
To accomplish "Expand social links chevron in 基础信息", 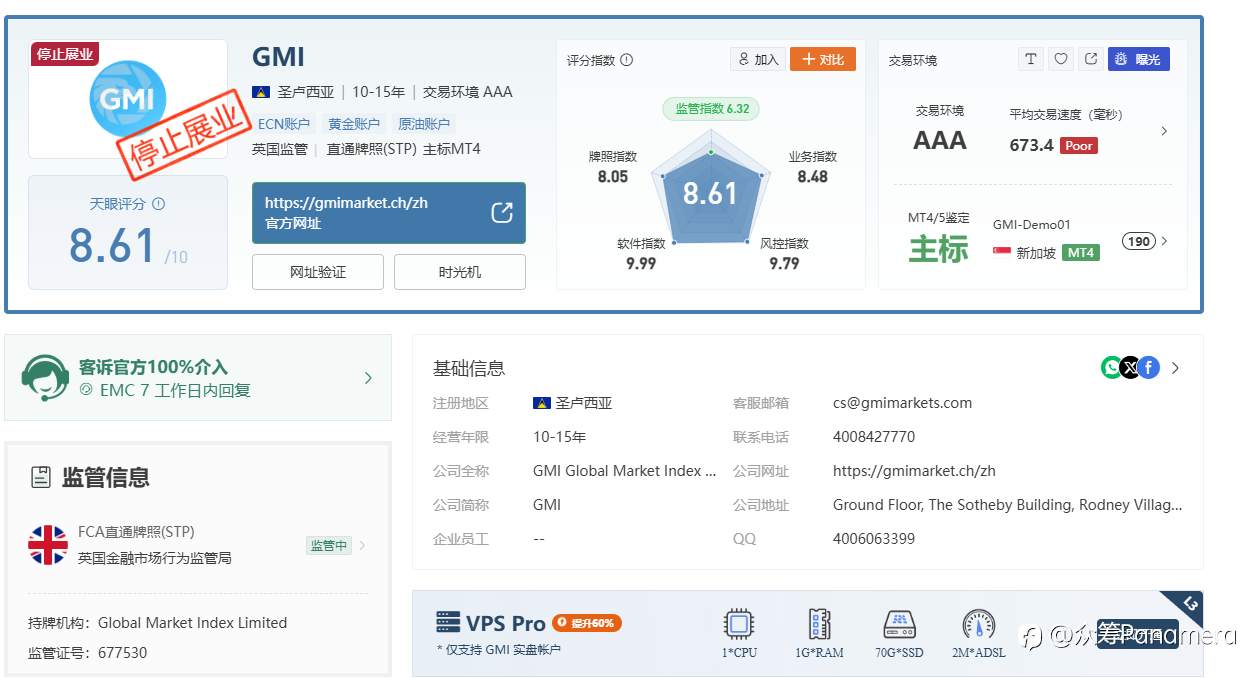I will click(x=1175, y=368).
